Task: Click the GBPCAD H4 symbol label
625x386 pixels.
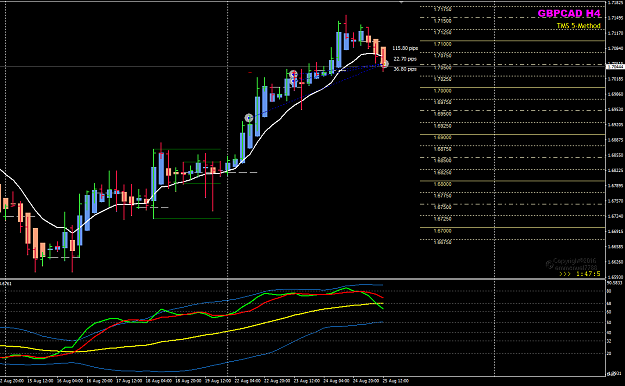Action: (569, 14)
